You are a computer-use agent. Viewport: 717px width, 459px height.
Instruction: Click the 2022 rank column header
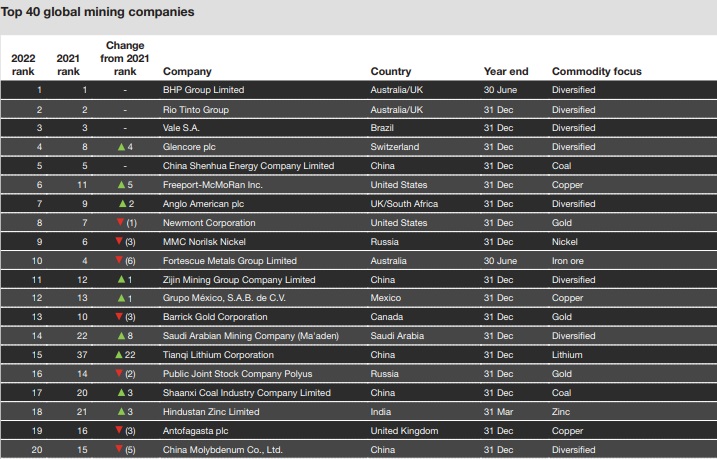pyautogui.click(x=23, y=65)
